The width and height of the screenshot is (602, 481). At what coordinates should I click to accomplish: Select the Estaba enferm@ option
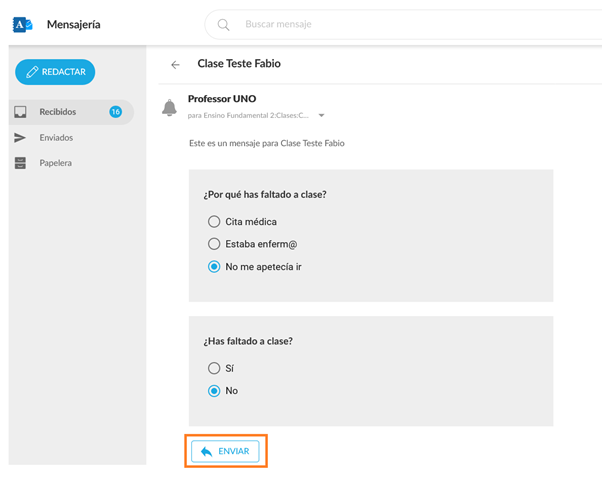[214, 244]
